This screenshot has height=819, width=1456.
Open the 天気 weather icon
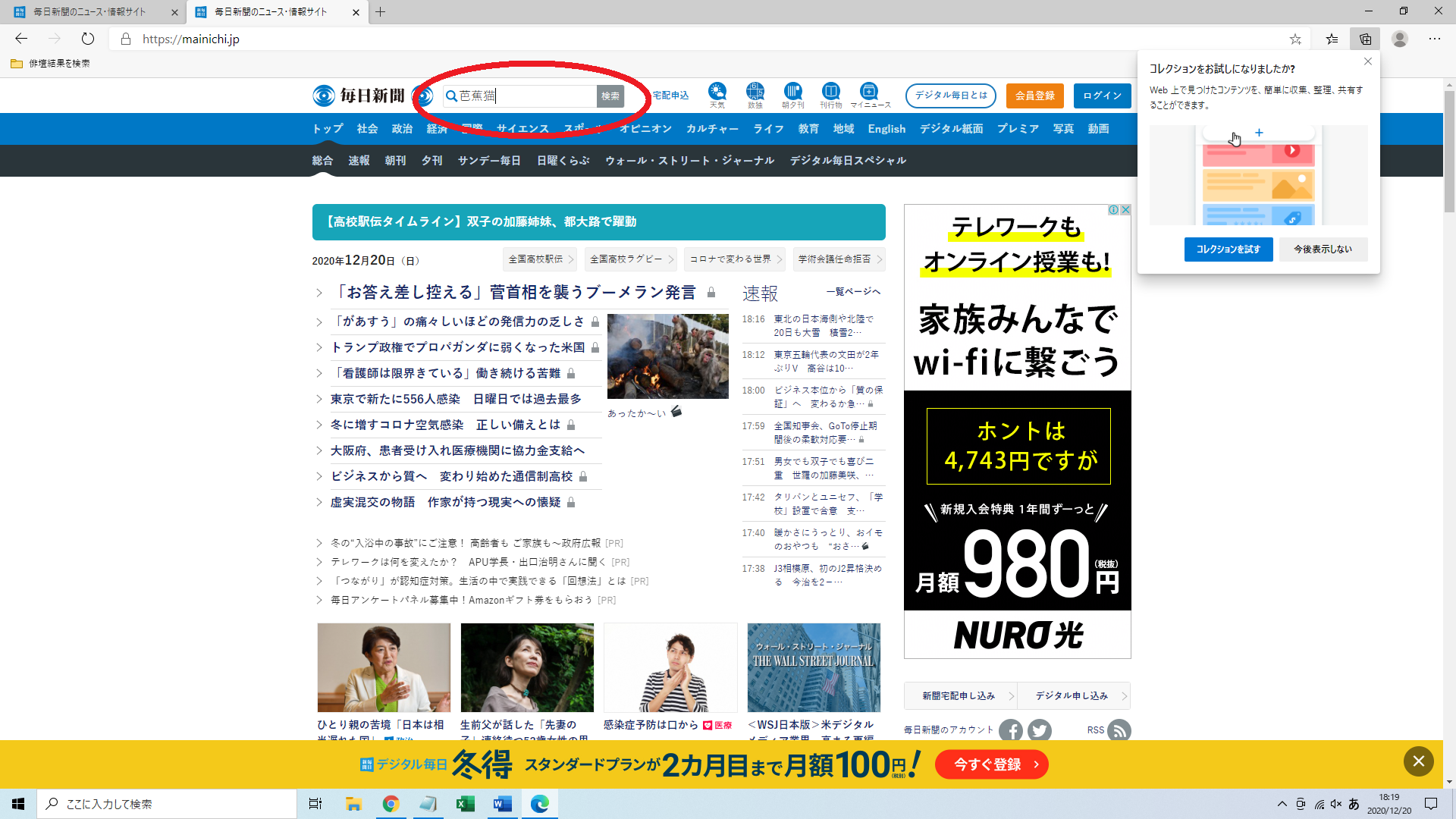pos(717,93)
